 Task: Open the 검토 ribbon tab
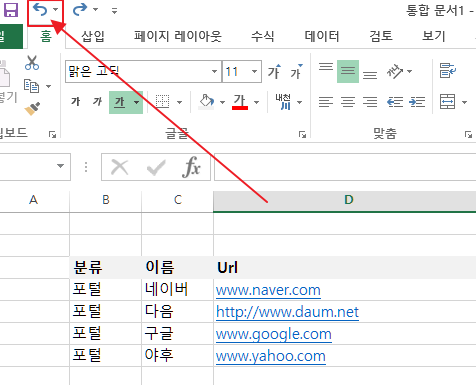coord(381,36)
